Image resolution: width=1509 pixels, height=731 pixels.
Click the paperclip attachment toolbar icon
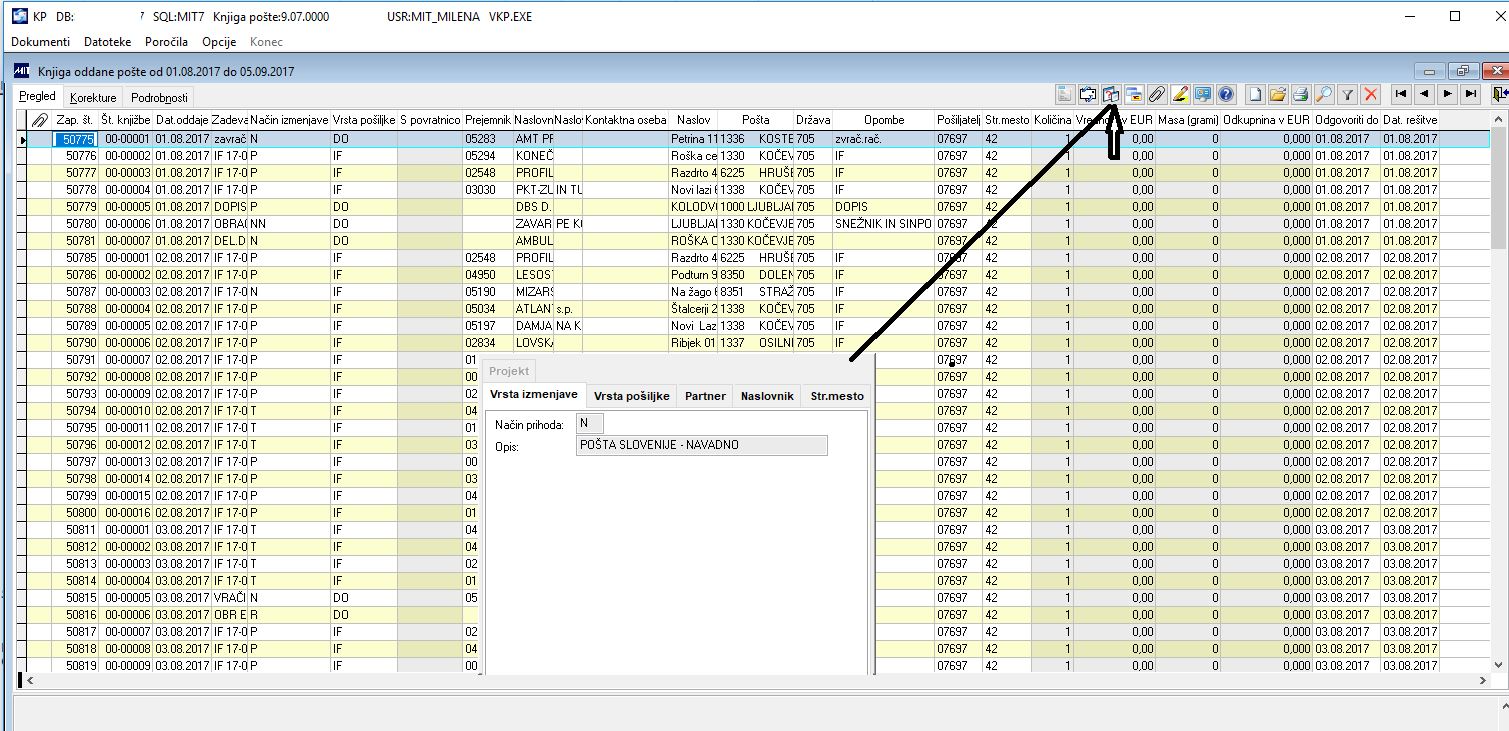pyautogui.click(x=1156, y=94)
